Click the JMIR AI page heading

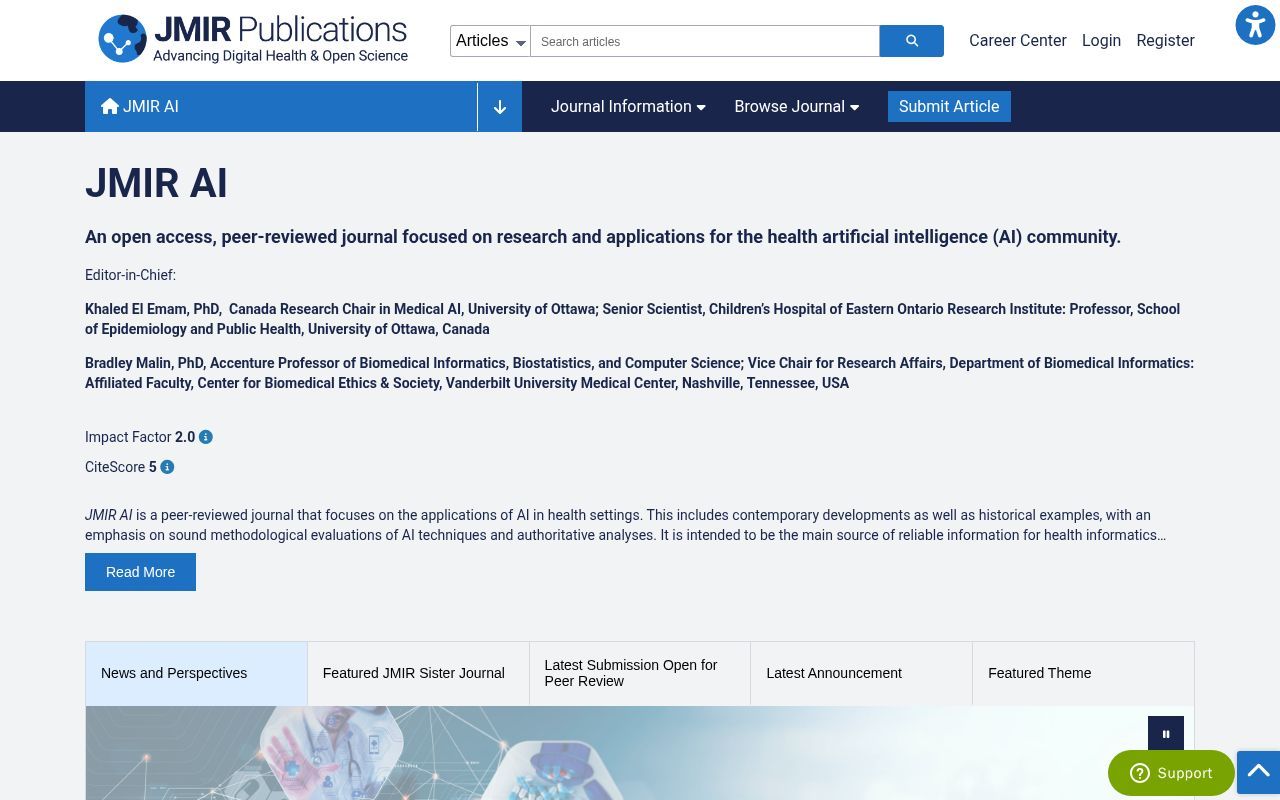click(156, 183)
